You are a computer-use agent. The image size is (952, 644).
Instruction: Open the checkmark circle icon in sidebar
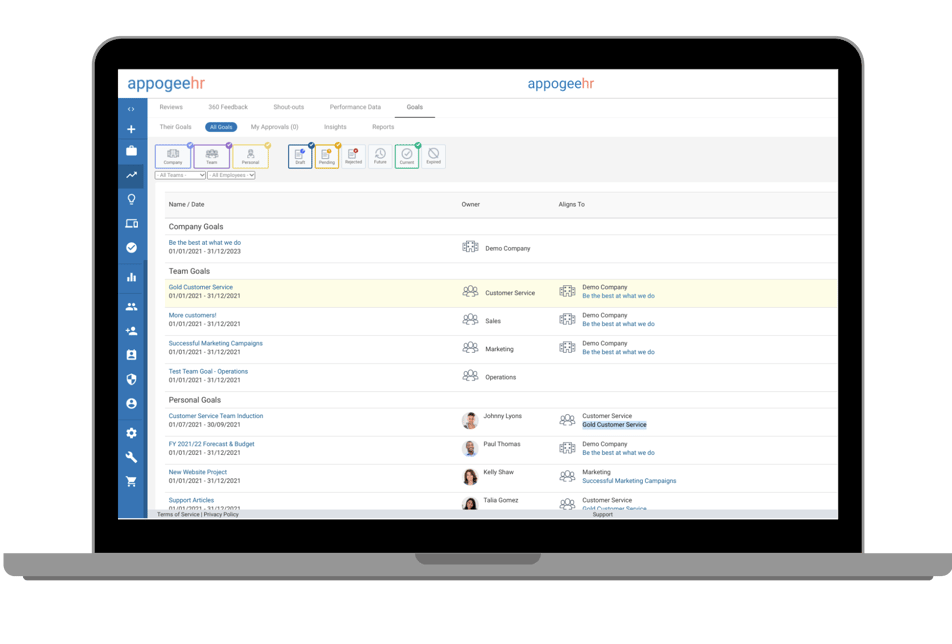pyautogui.click(x=131, y=248)
